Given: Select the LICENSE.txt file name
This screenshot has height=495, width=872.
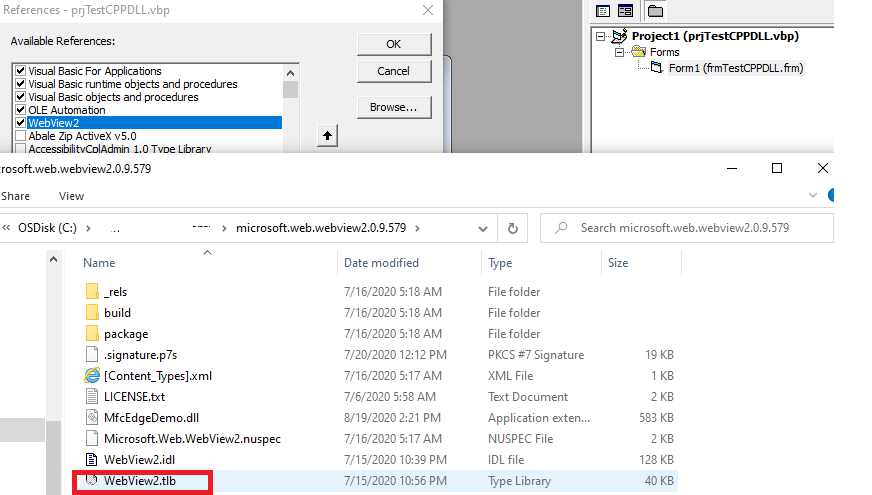Looking at the screenshot, I should point(135,397).
